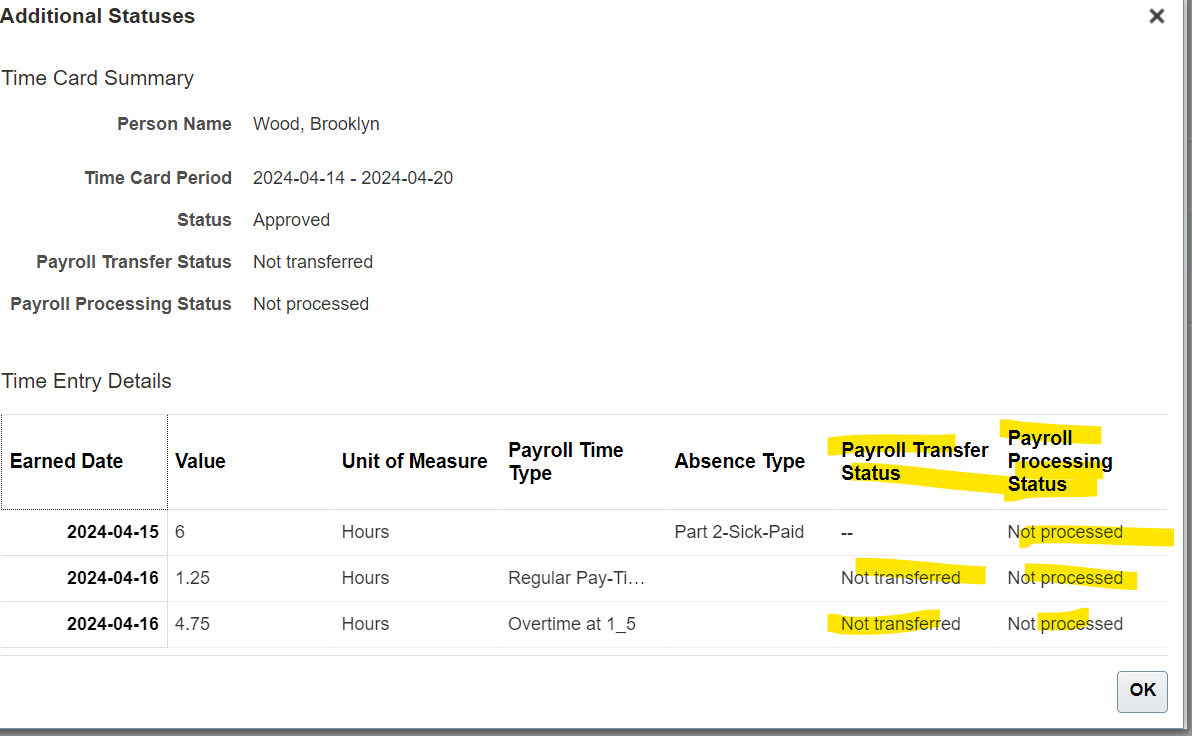1192x736 pixels.
Task: Click the highlighted Payroll Transfer Status header
Action: point(911,461)
